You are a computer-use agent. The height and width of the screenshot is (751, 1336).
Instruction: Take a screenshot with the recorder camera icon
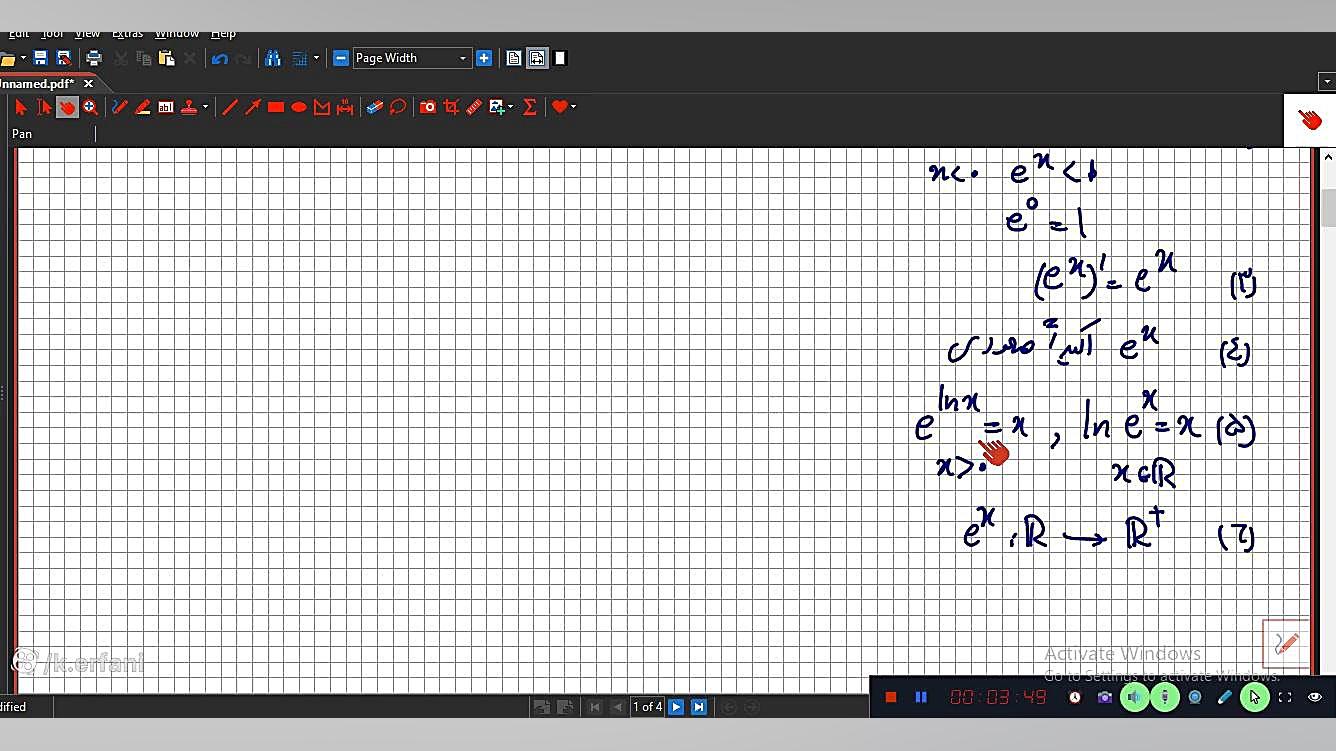pos(1105,697)
